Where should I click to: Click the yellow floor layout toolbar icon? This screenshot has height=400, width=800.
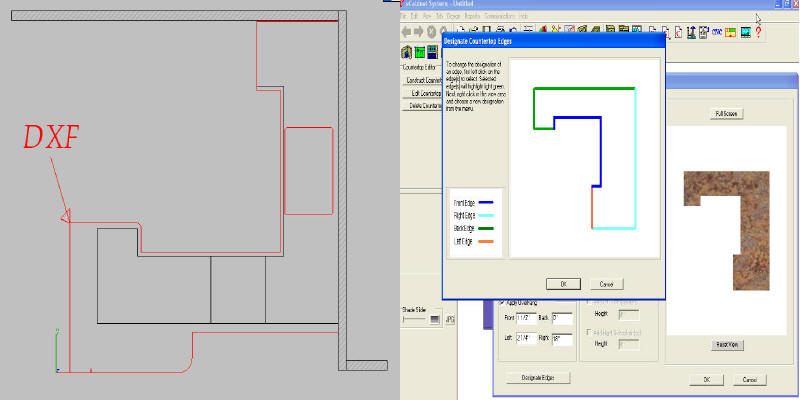click(x=731, y=32)
